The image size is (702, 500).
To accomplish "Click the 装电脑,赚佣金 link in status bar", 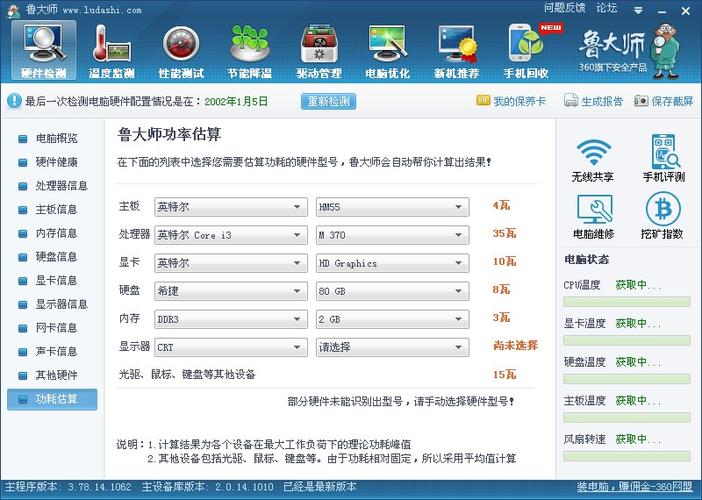I will (634, 487).
